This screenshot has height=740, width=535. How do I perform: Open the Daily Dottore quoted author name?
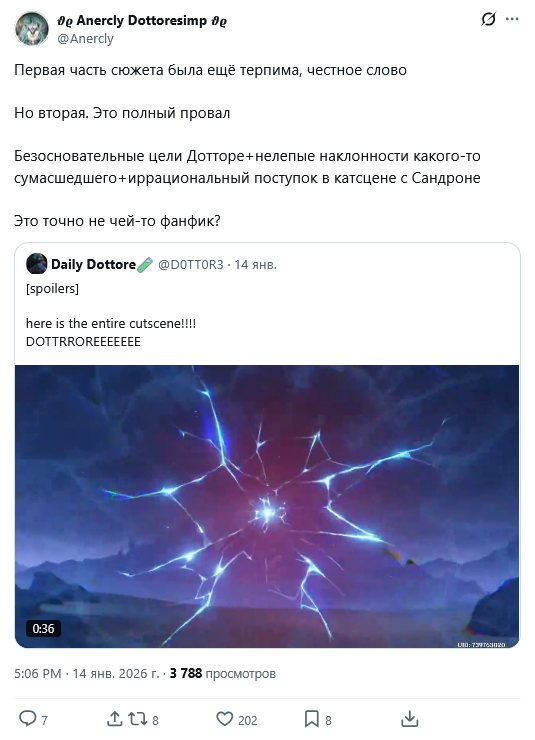coord(93,264)
